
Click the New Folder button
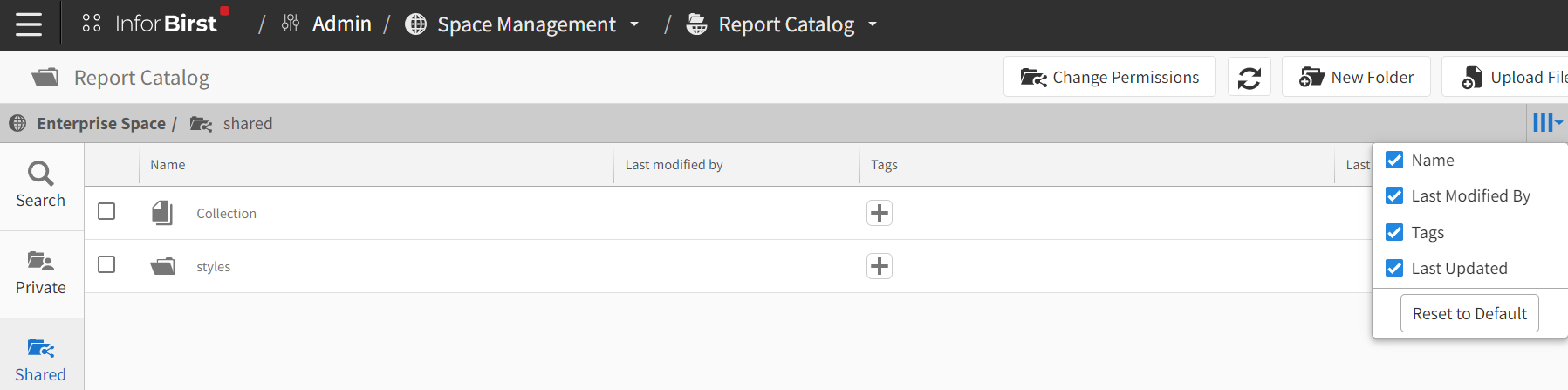tap(1356, 77)
